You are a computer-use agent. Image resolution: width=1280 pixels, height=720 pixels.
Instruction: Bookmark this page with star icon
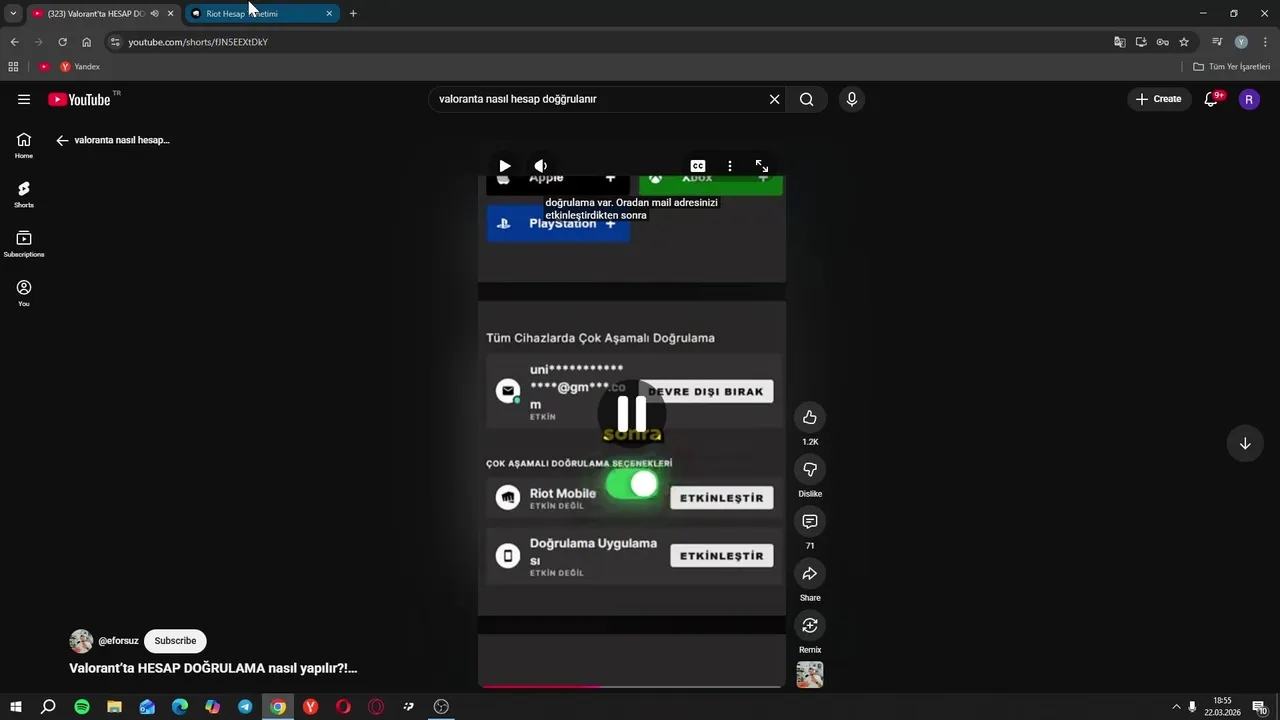[x=1184, y=42]
